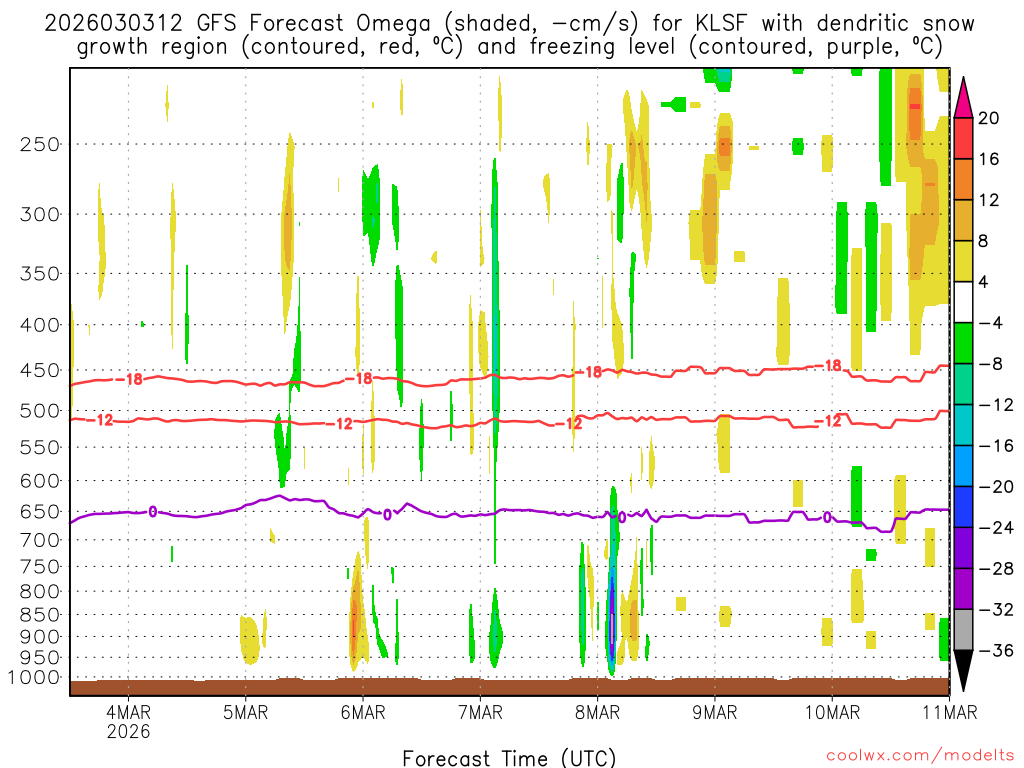Click the 7MAR time axis label
The image size is (1024, 768).
pyautogui.click(x=481, y=712)
